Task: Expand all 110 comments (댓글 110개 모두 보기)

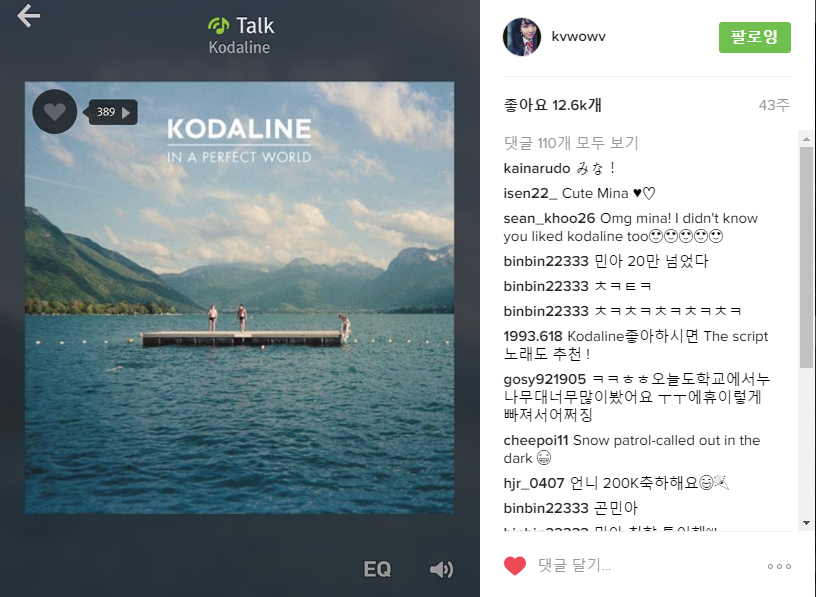Action: 571,143
